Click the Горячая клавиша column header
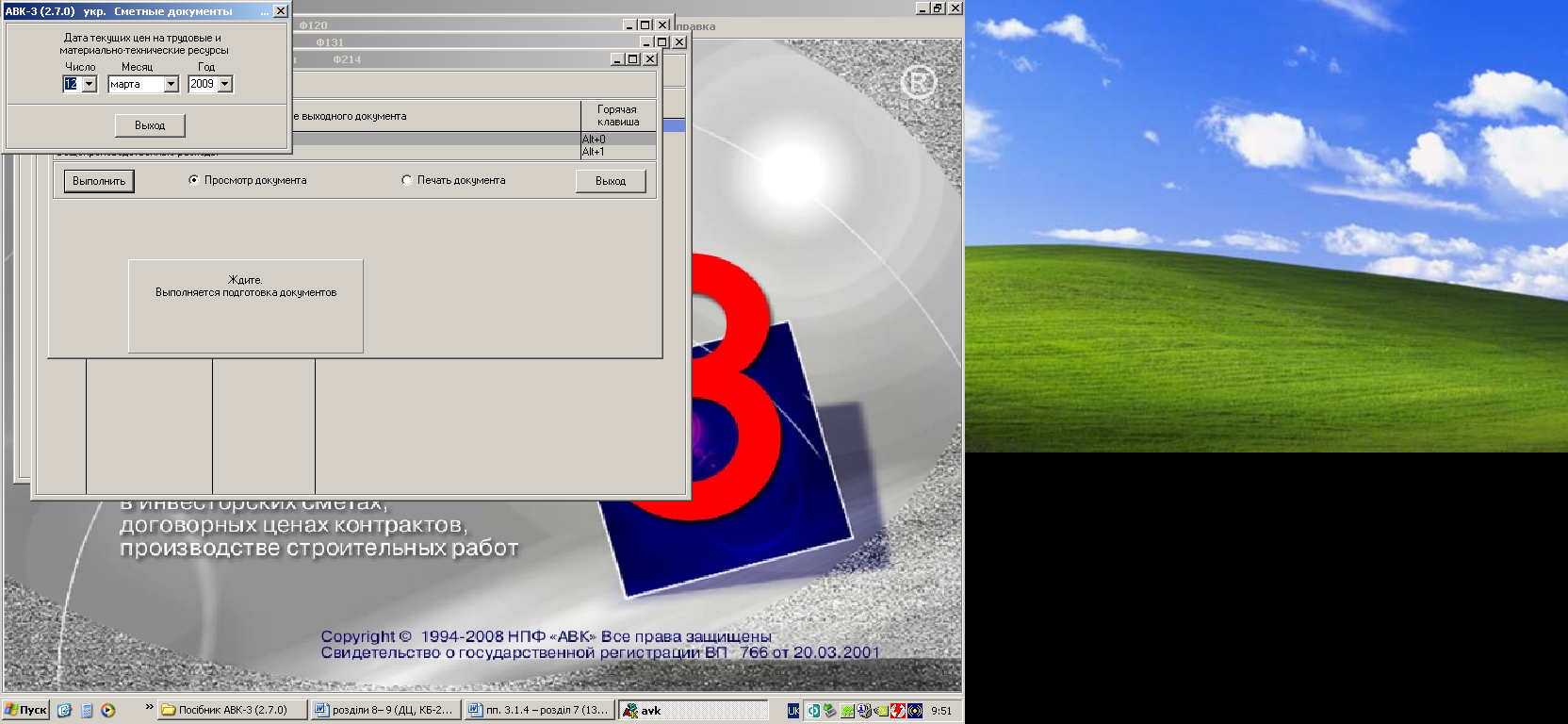Screen dimensions: 1568x724 (618, 116)
